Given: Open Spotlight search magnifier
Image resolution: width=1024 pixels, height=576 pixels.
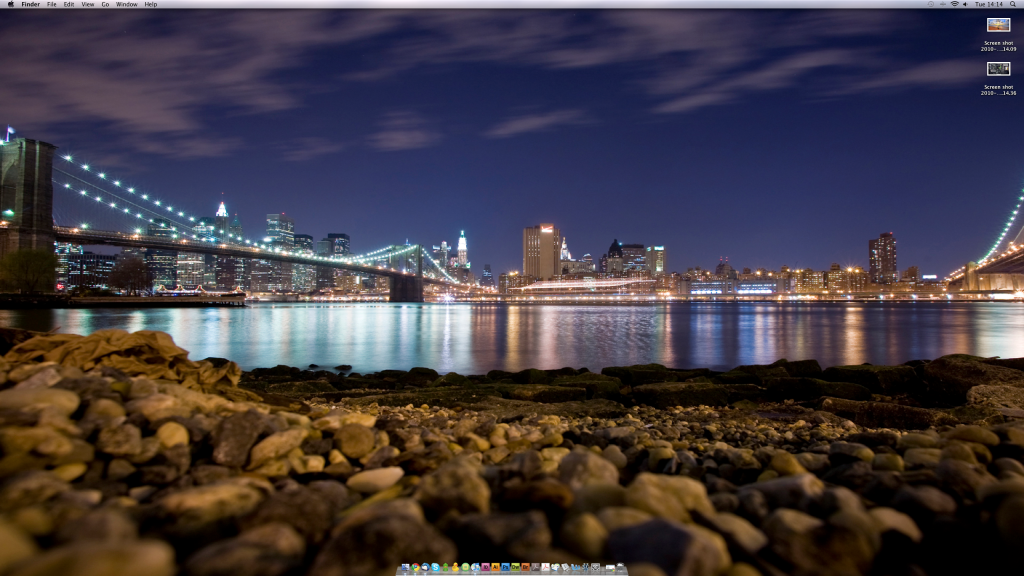Looking at the screenshot, I should tap(1013, 4).
